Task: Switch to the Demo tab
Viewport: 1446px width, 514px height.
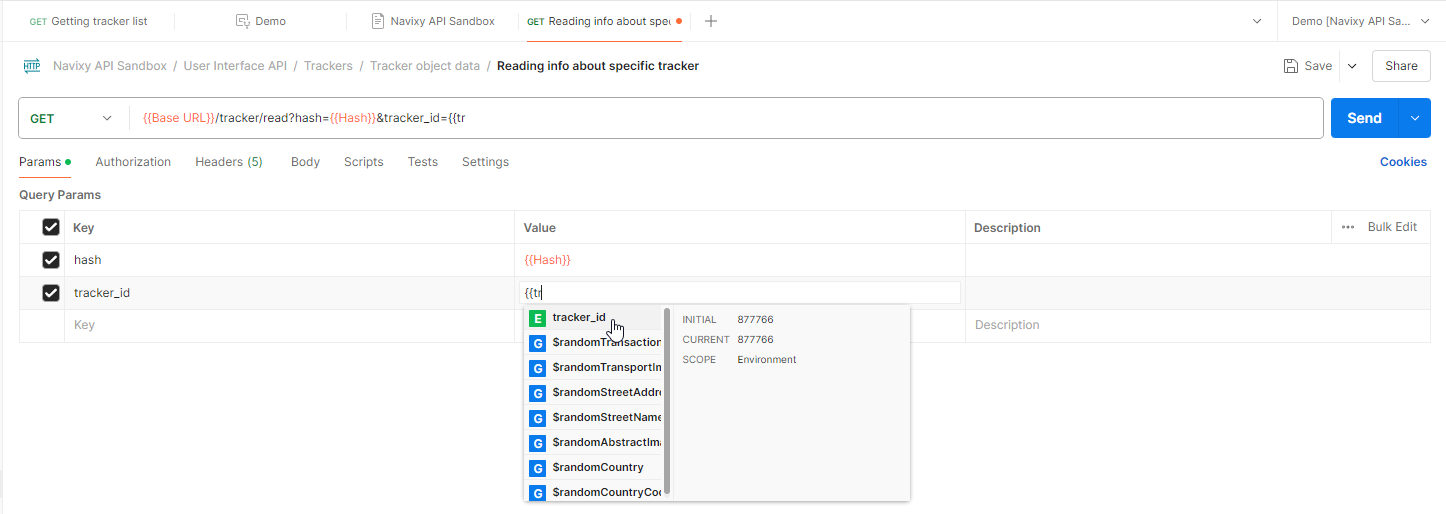Action: 261,21
